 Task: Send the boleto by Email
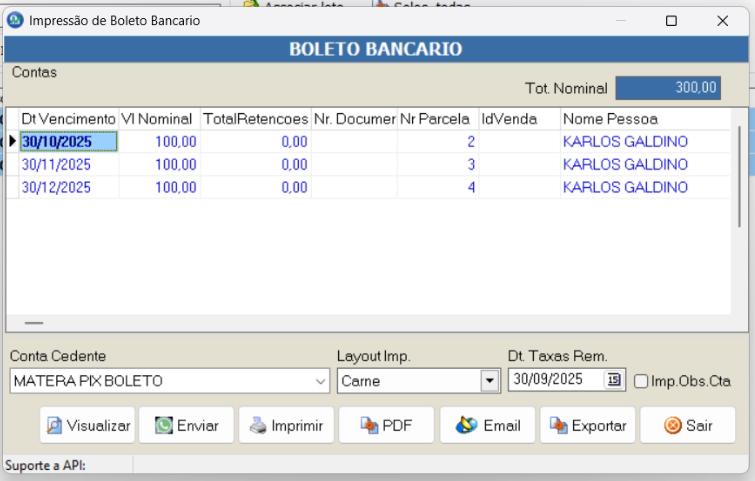pyautogui.click(x=487, y=425)
